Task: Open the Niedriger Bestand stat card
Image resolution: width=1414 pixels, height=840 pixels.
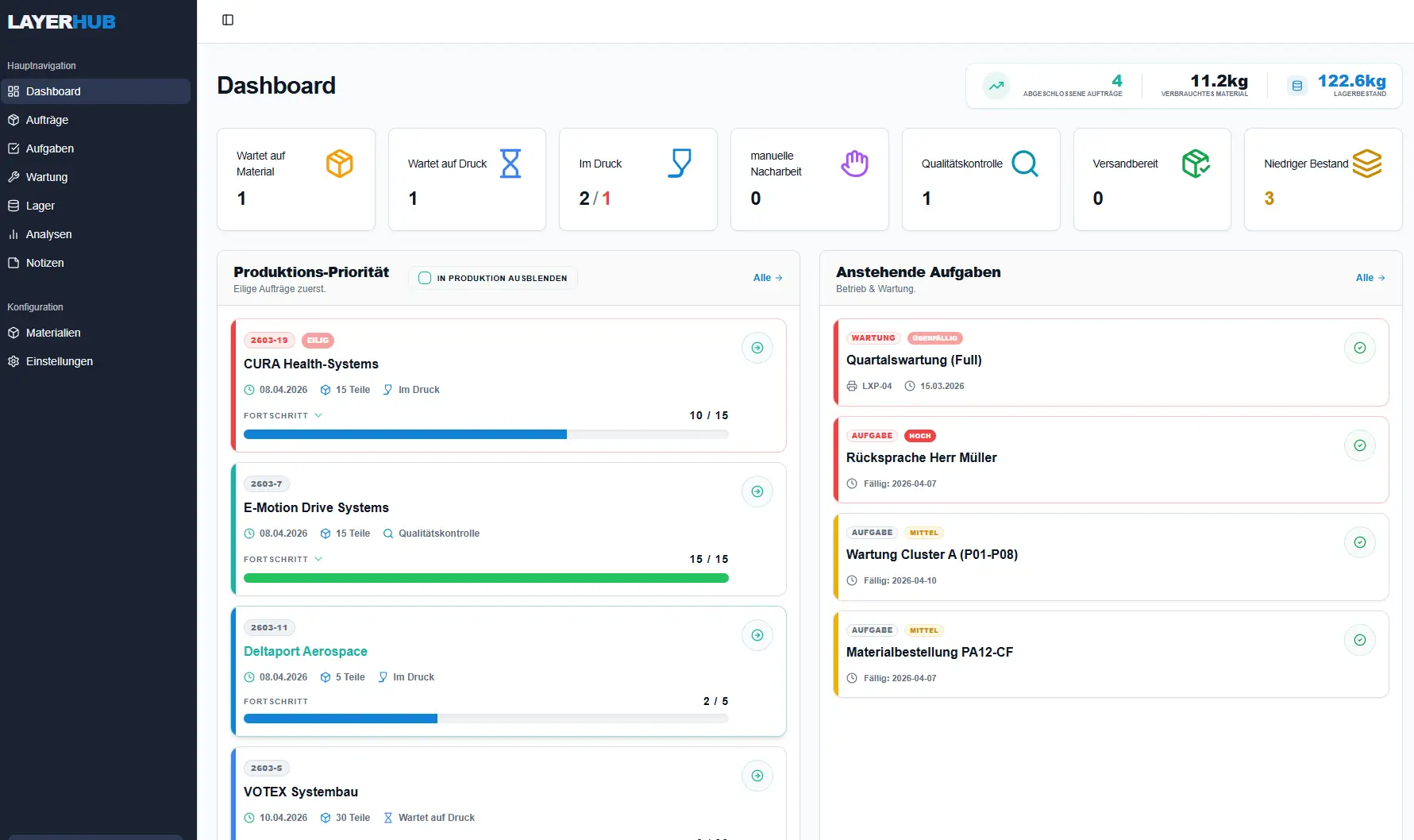Action: point(1323,179)
